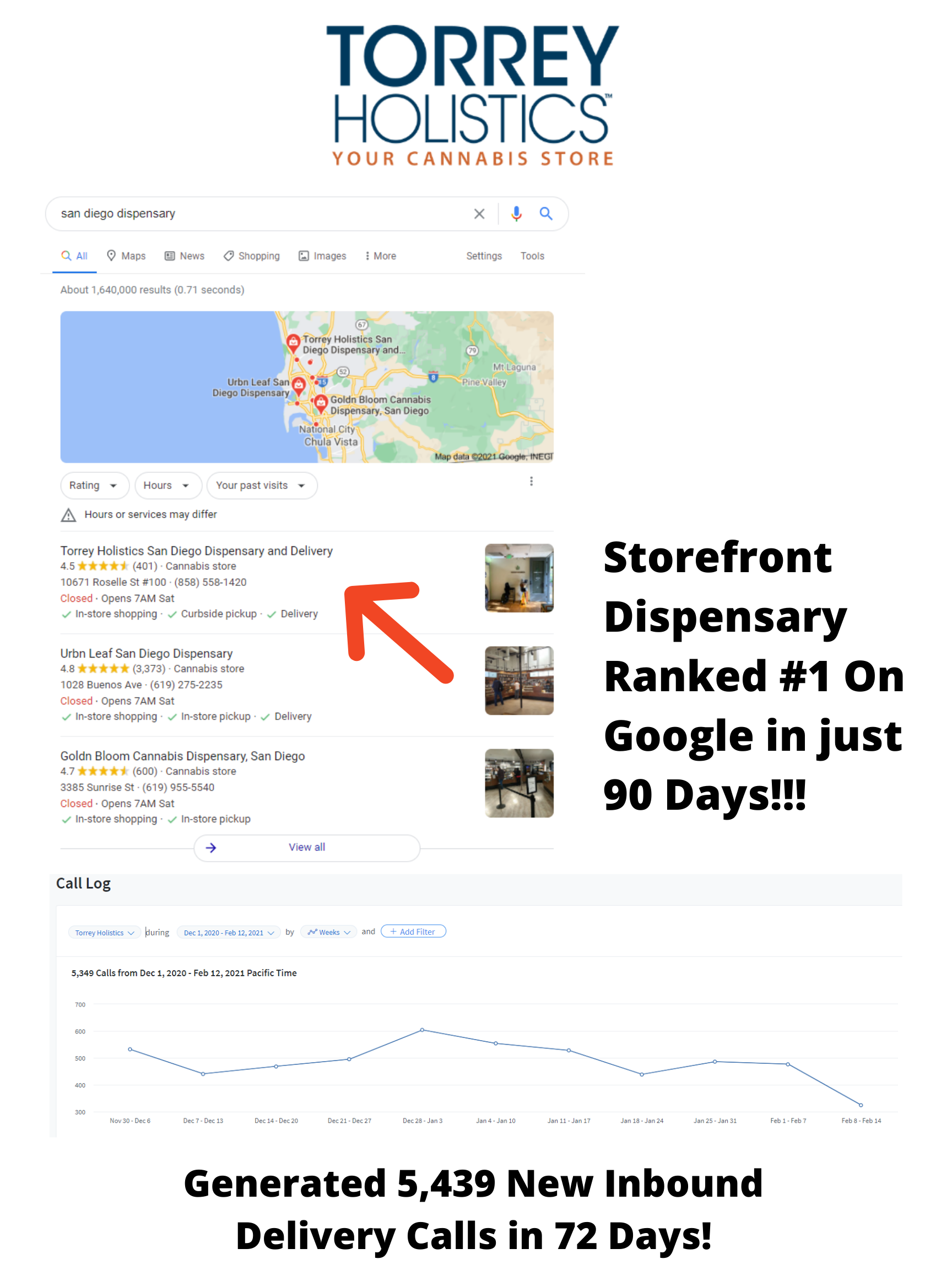Click the Jan 4 - Jan 10 data point
952x1270 pixels.
point(496,1044)
